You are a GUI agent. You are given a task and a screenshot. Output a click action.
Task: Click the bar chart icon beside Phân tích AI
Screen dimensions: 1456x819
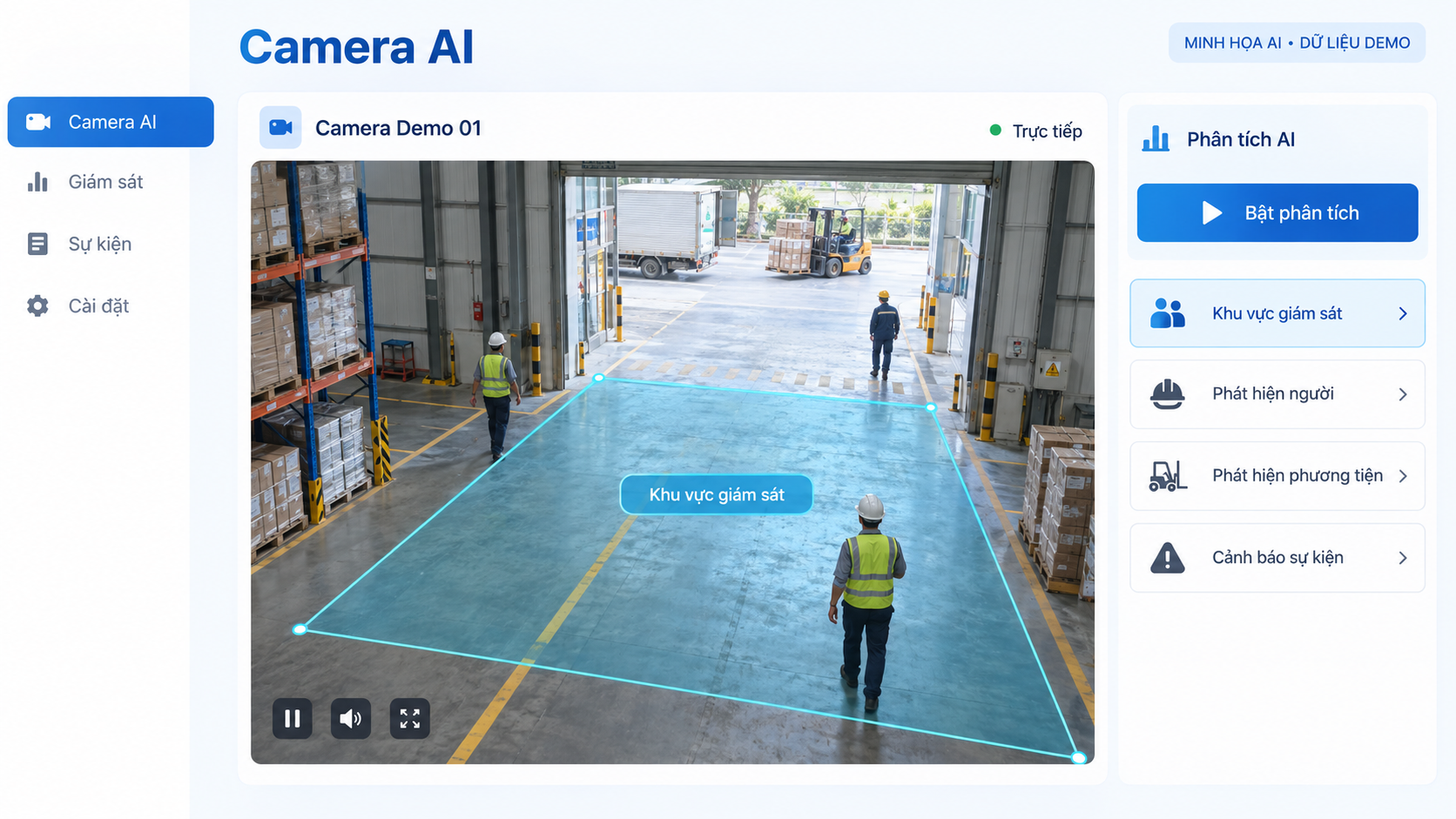[1156, 138]
